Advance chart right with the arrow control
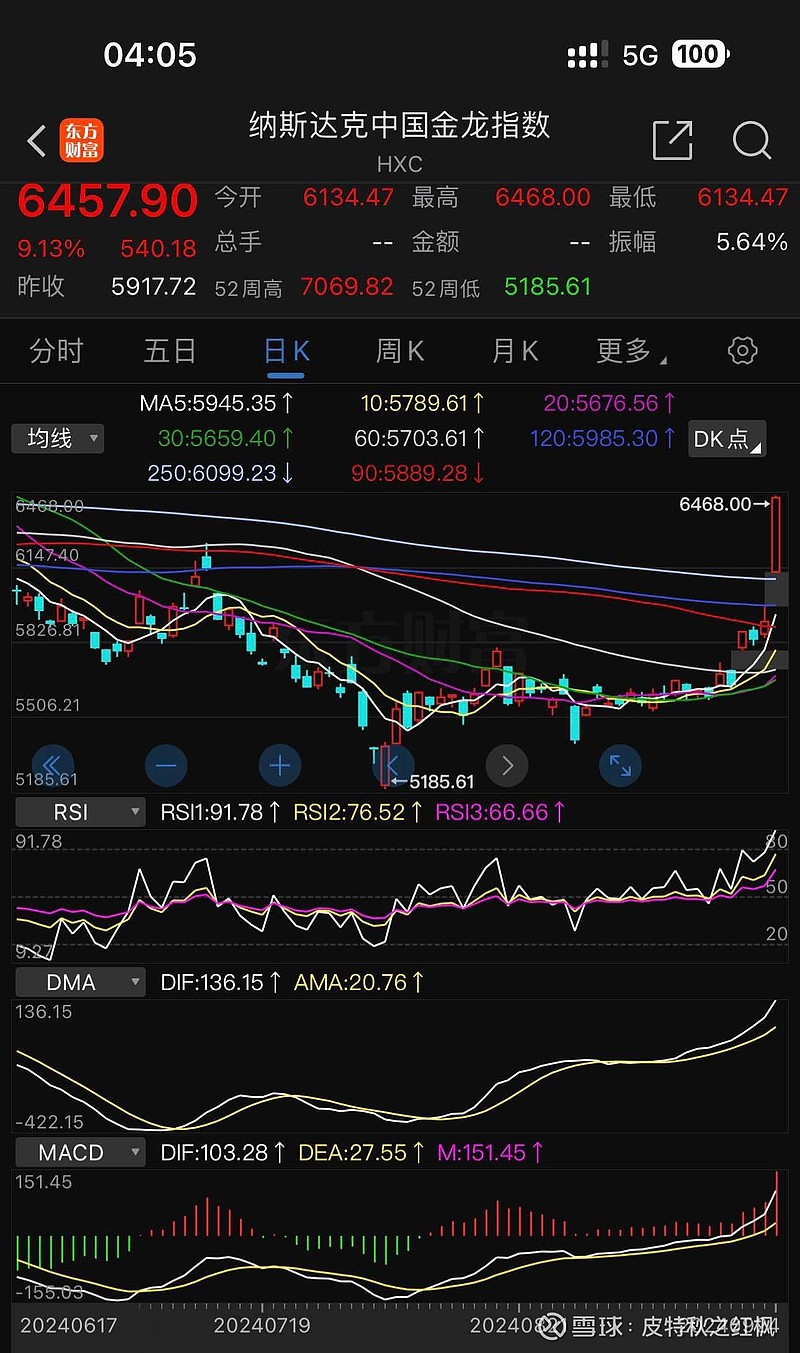The image size is (800, 1353). pyautogui.click(x=507, y=765)
